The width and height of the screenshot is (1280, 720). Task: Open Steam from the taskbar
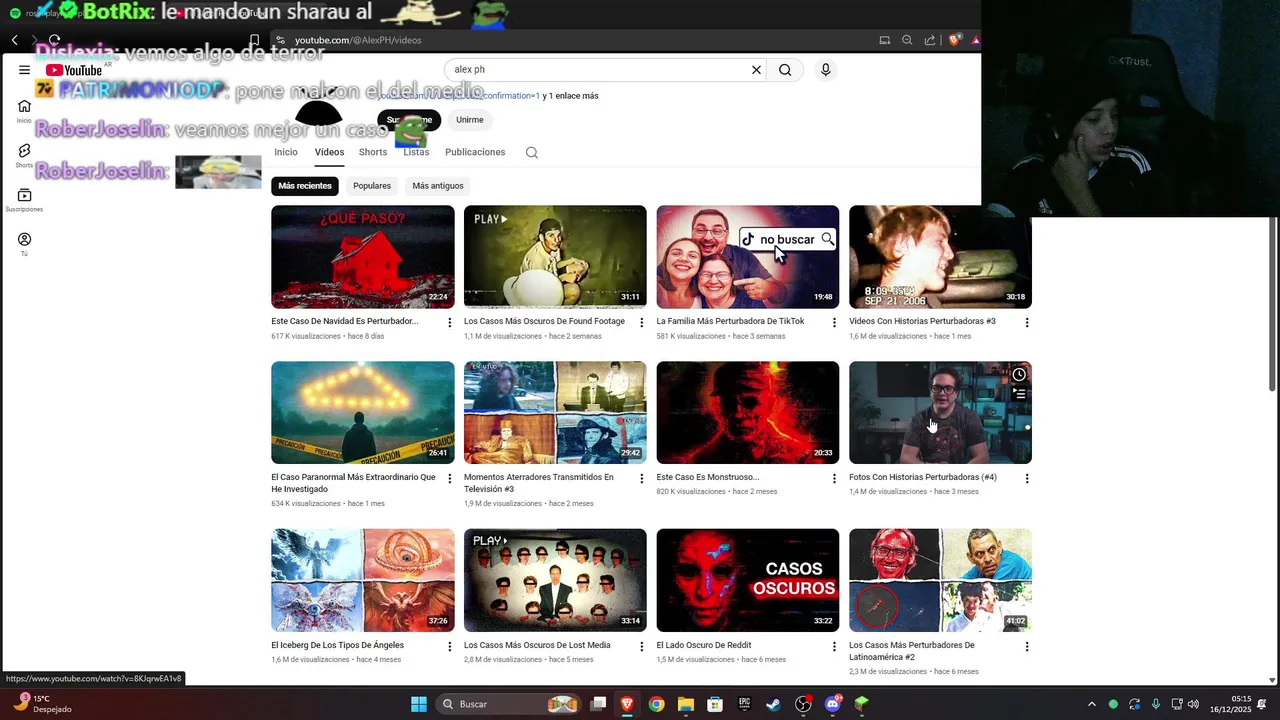coord(773,704)
